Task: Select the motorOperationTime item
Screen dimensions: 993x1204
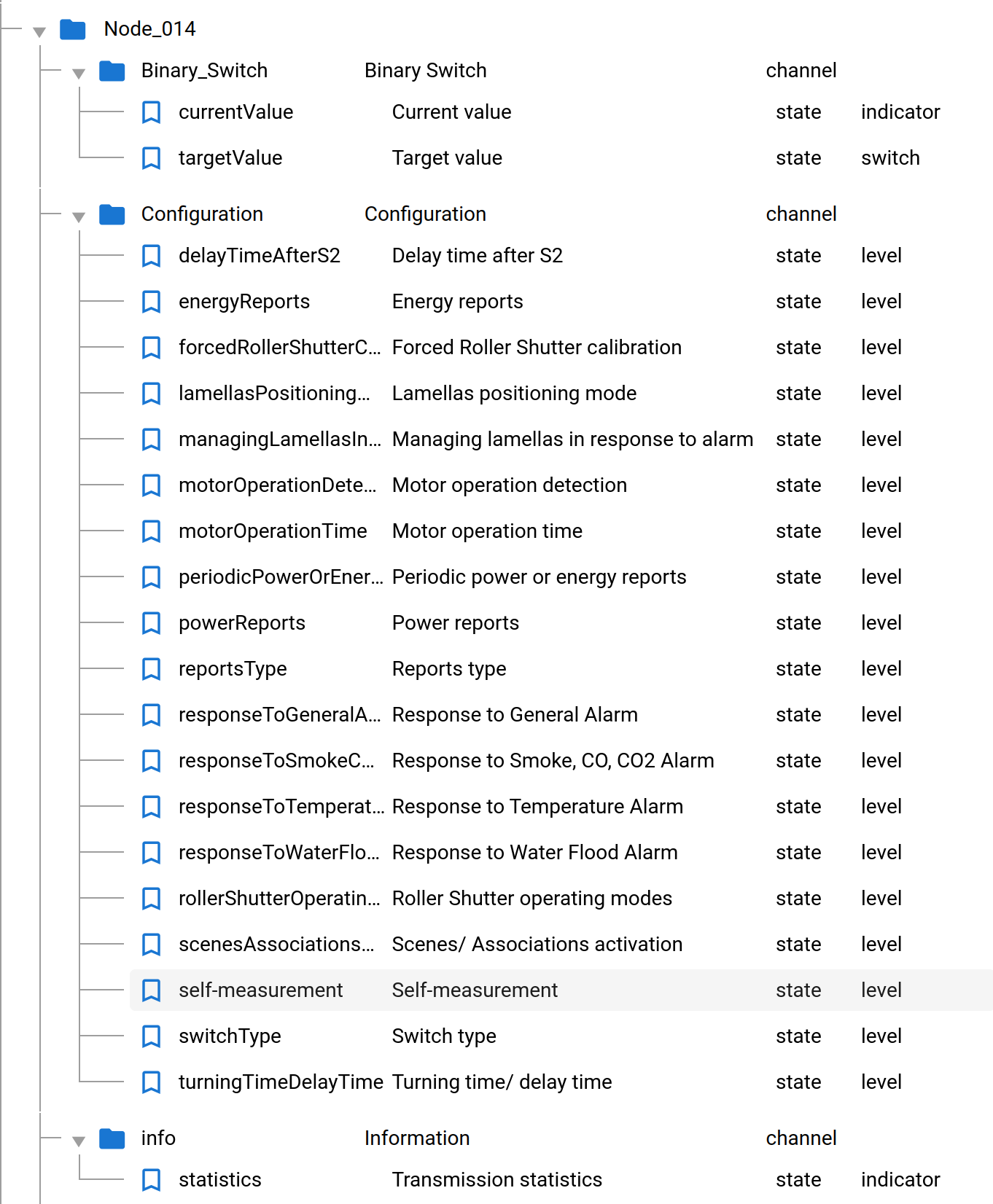Action: [273, 531]
